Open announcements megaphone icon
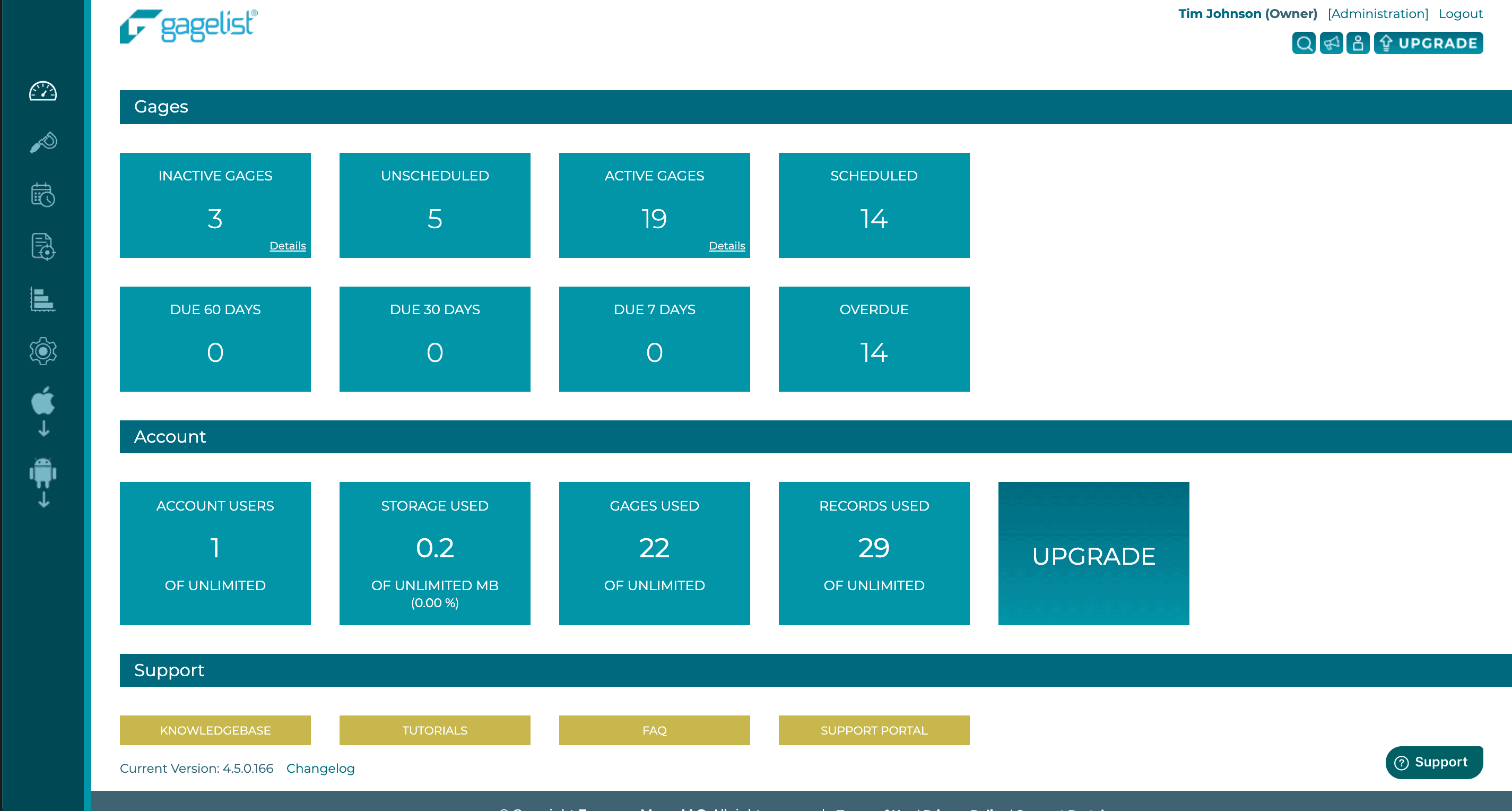This screenshot has height=811, width=1512. coord(1331,44)
